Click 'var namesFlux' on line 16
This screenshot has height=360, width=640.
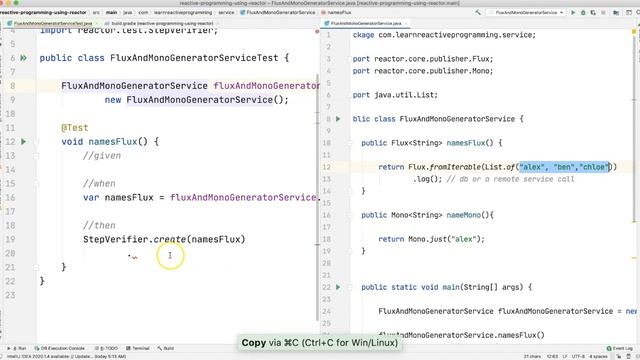pyautogui.click(x=118, y=198)
